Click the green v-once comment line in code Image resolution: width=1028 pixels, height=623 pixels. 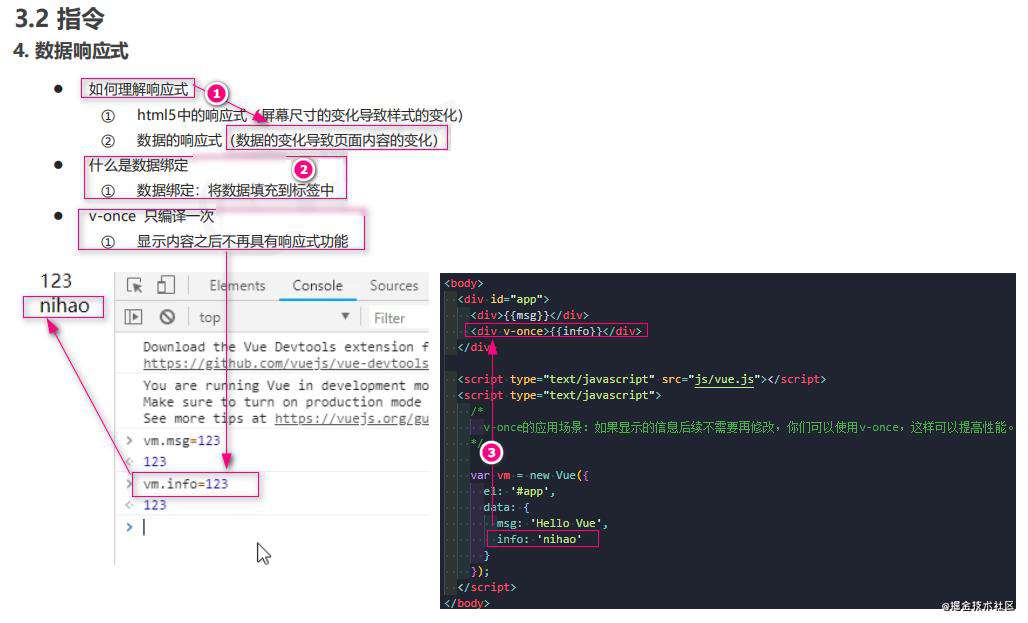coord(748,428)
